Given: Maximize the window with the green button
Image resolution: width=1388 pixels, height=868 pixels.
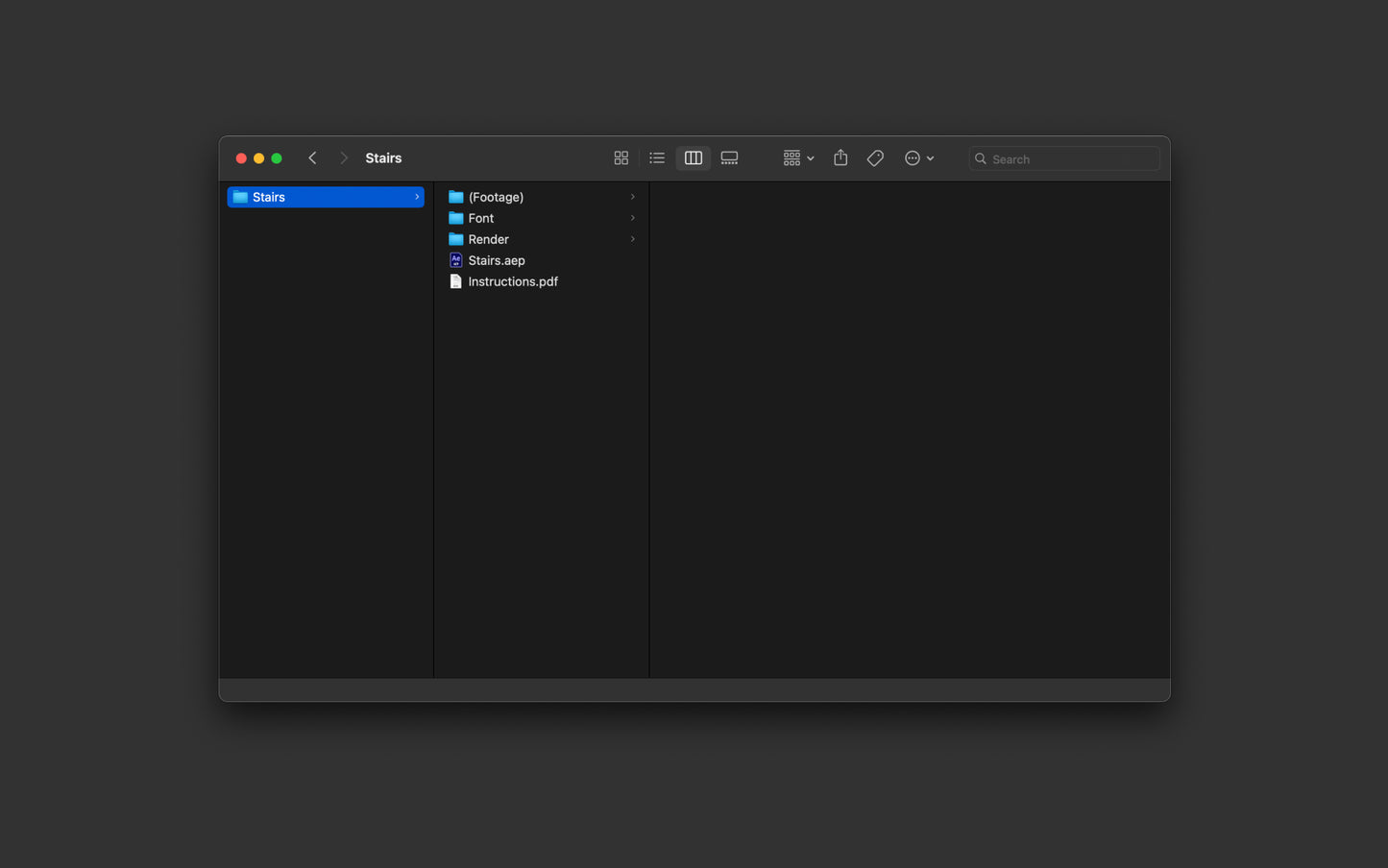Looking at the screenshot, I should [277, 158].
